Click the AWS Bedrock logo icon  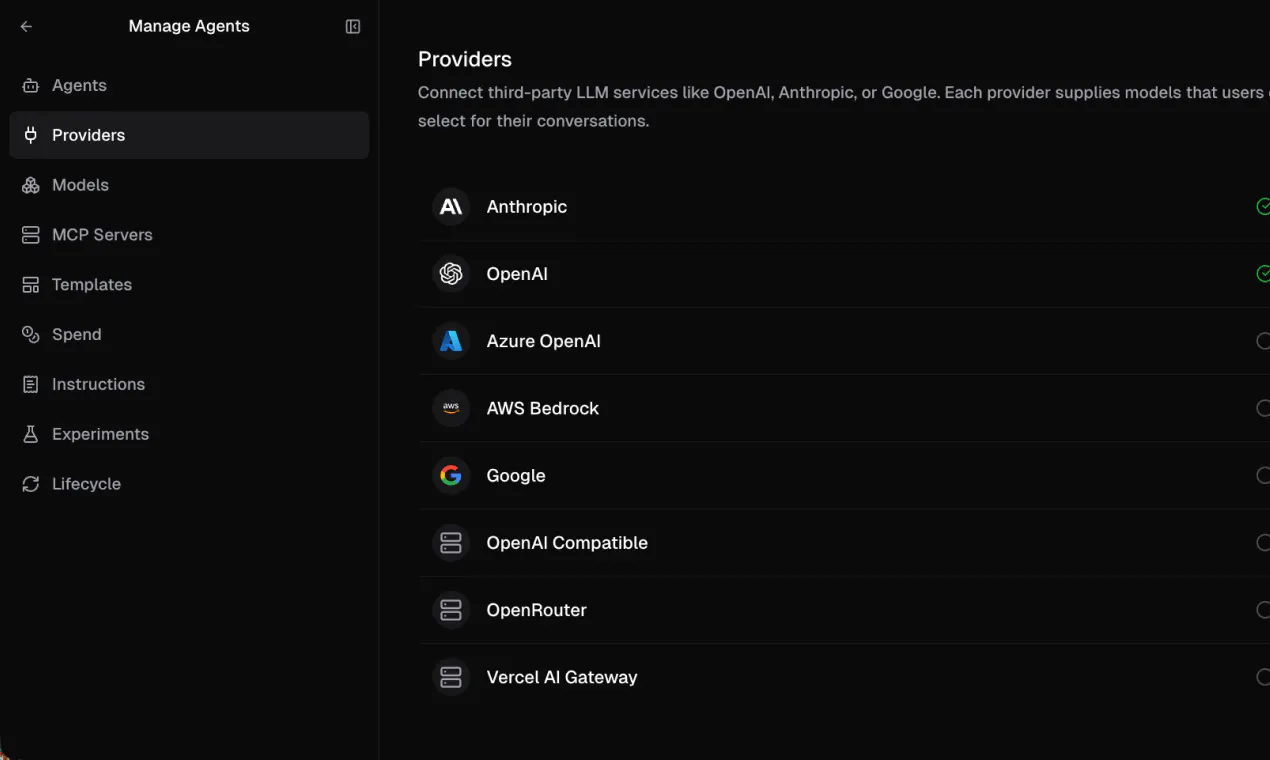point(451,408)
